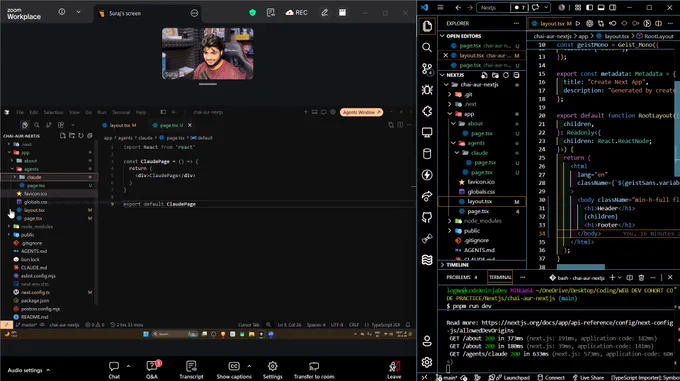Open Explorer more actions ellipsis
The height and width of the screenshot is (381, 680).
click(x=516, y=23)
